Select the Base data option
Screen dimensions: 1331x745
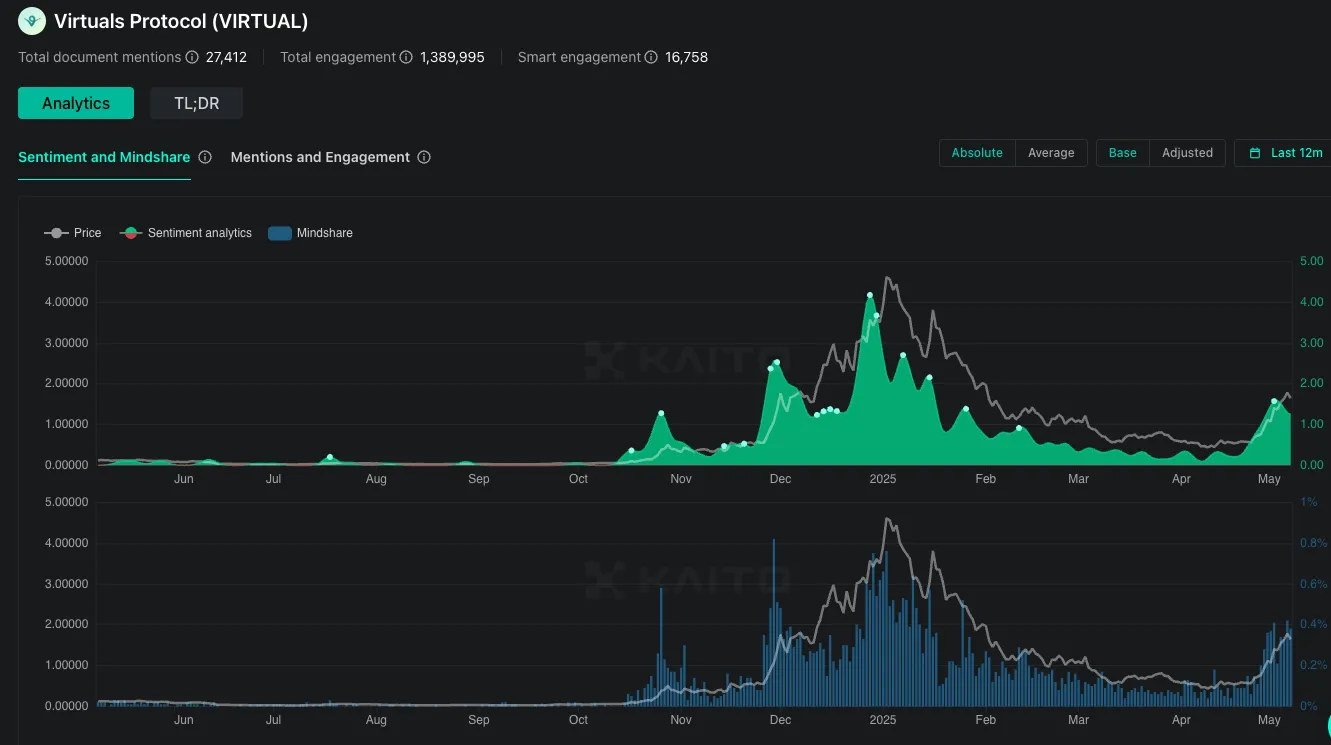click(1123, 153)
